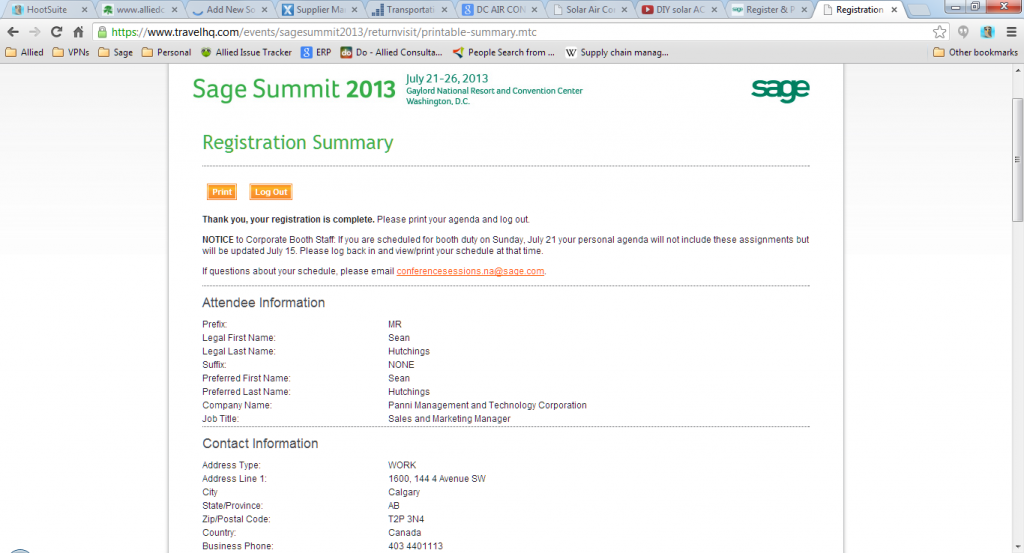The image size is (1024, 553).
Task: Click the July 21-26, 2013 date text
Action: (447, 78)
